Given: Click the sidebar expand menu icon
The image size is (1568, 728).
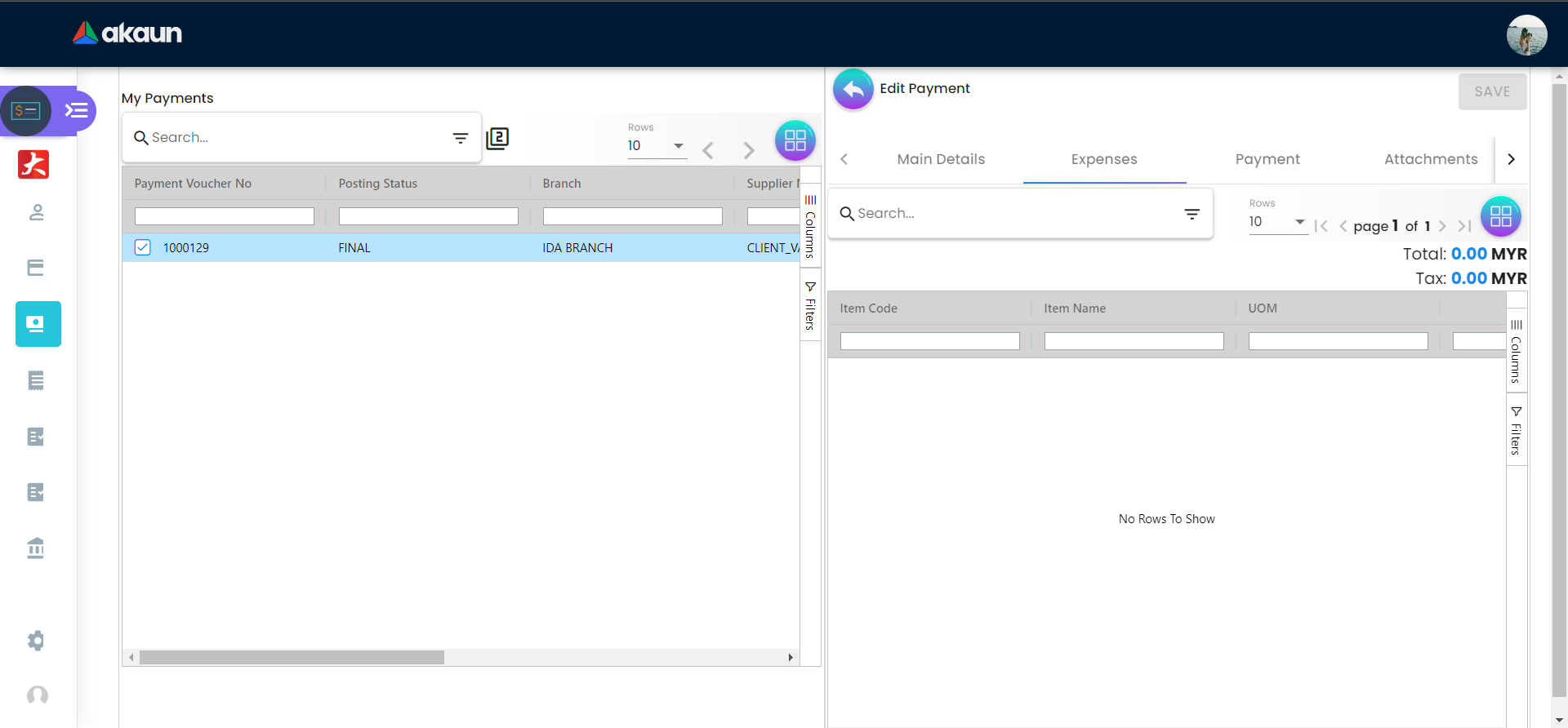Looking at the screenshot, I should (x=77, y=110).
